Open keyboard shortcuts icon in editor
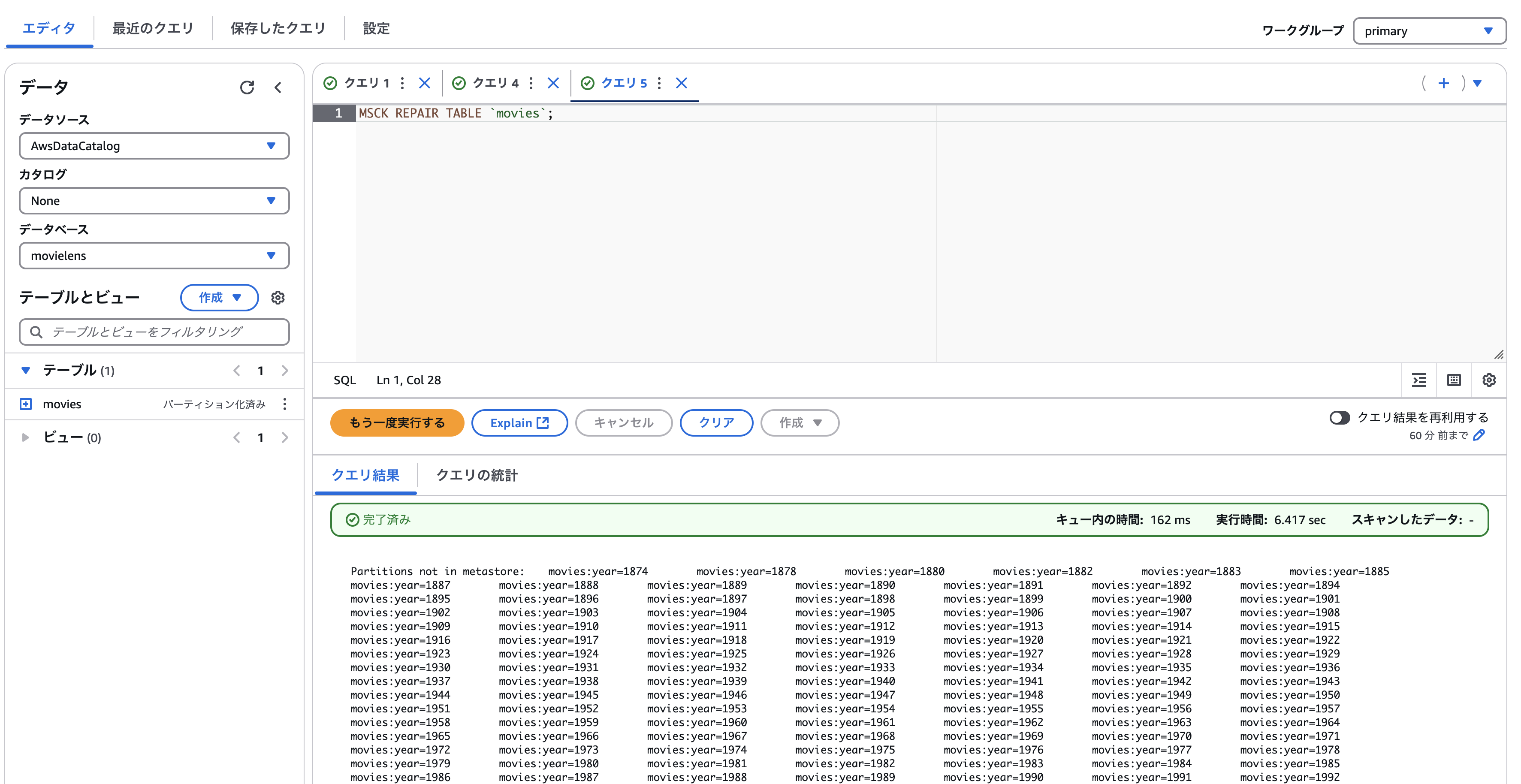This screenshot has width=1521, height=784. 1454,380
